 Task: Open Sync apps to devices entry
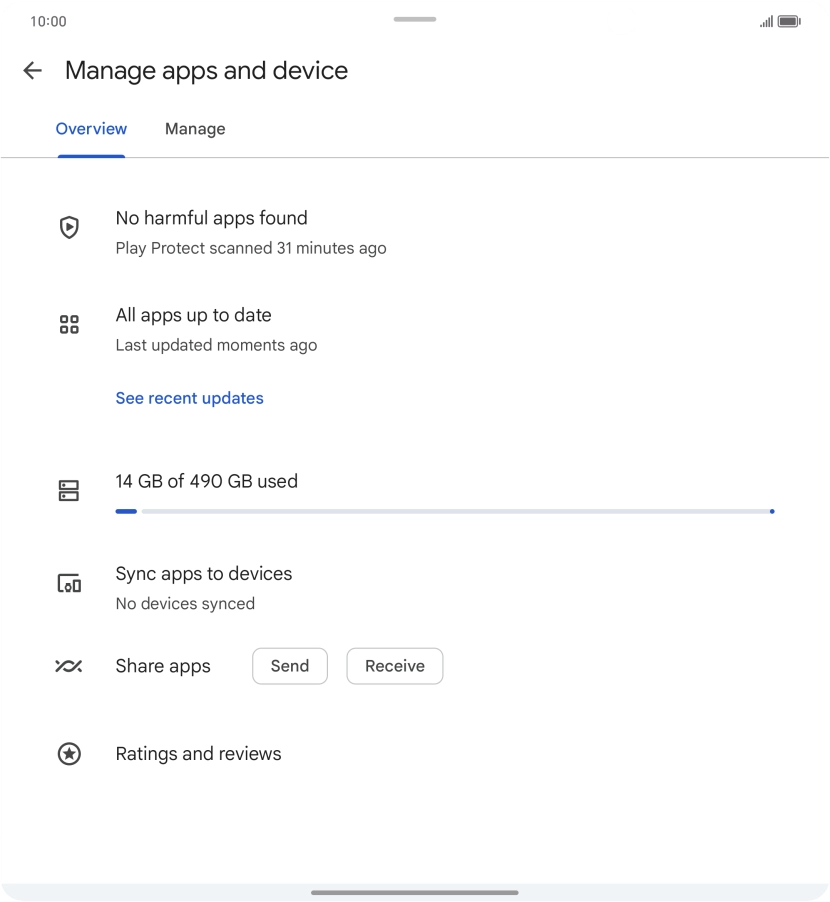click(x=204, y=574)
